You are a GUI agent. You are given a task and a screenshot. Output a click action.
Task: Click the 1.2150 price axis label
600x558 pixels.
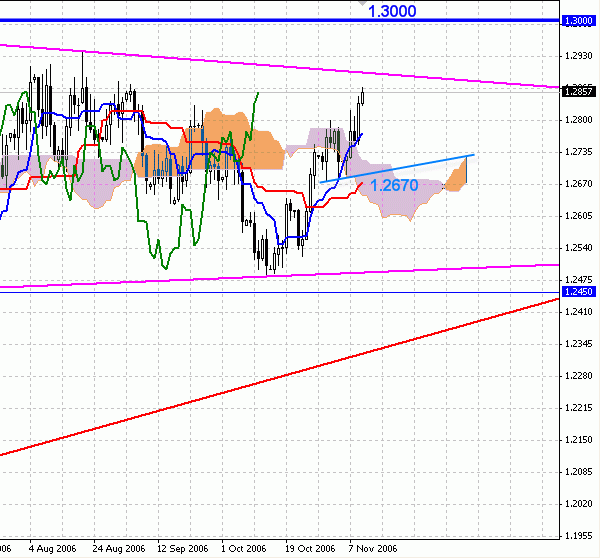click(579, 440)
